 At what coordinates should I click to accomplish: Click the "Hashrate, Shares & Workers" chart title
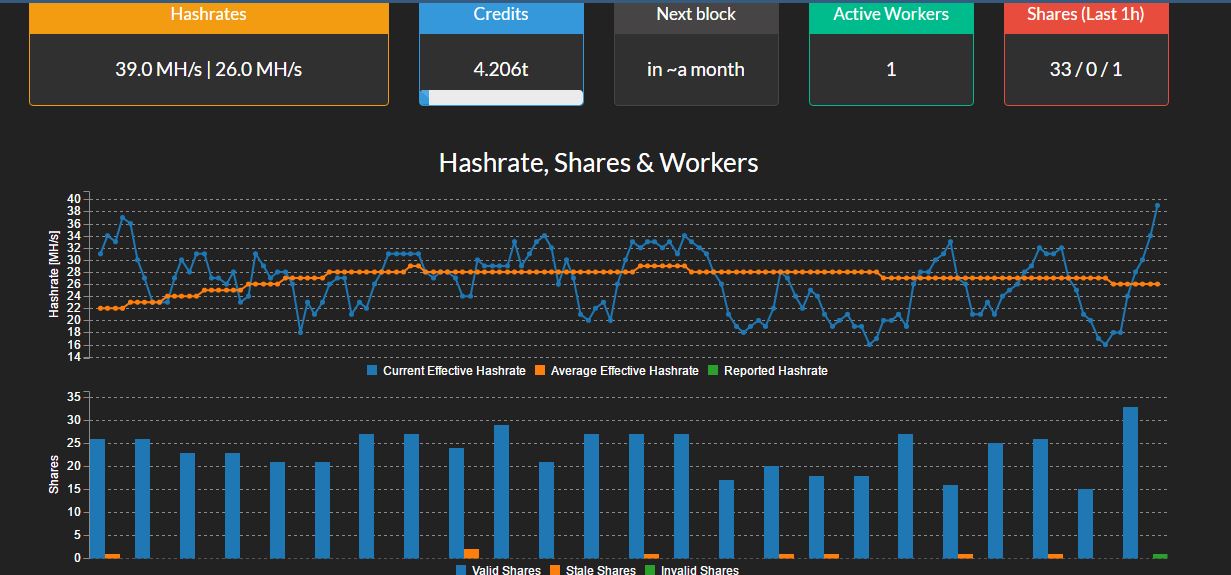(598, 162)
